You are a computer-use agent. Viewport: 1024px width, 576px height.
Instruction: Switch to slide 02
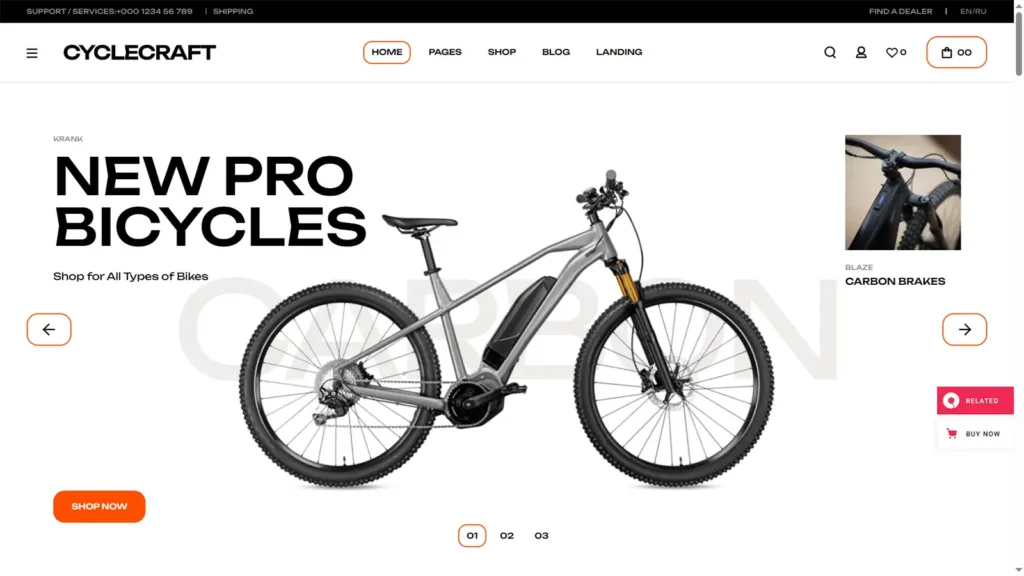(x=507, y=536)
